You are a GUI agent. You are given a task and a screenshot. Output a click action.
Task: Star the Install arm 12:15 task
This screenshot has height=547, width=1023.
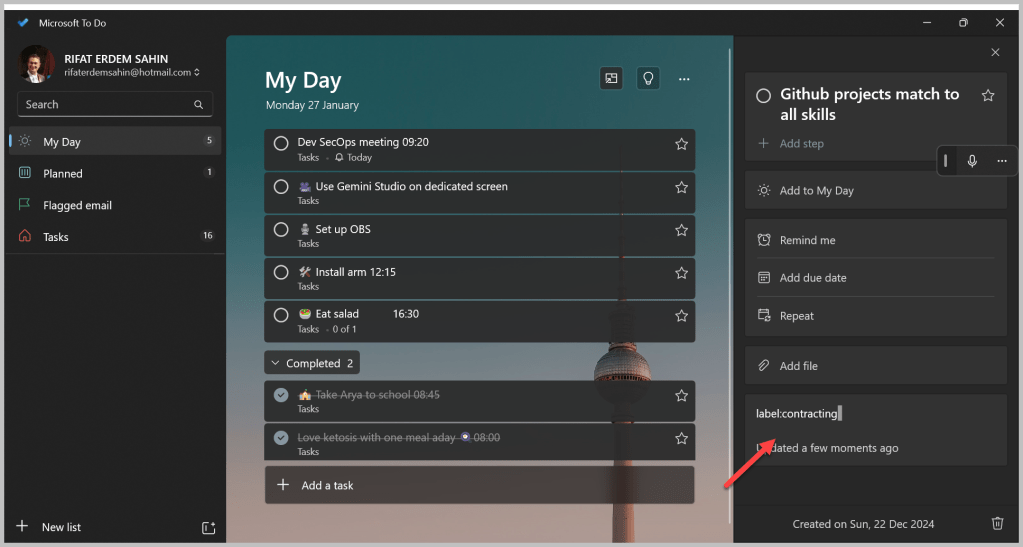[681, 273]
